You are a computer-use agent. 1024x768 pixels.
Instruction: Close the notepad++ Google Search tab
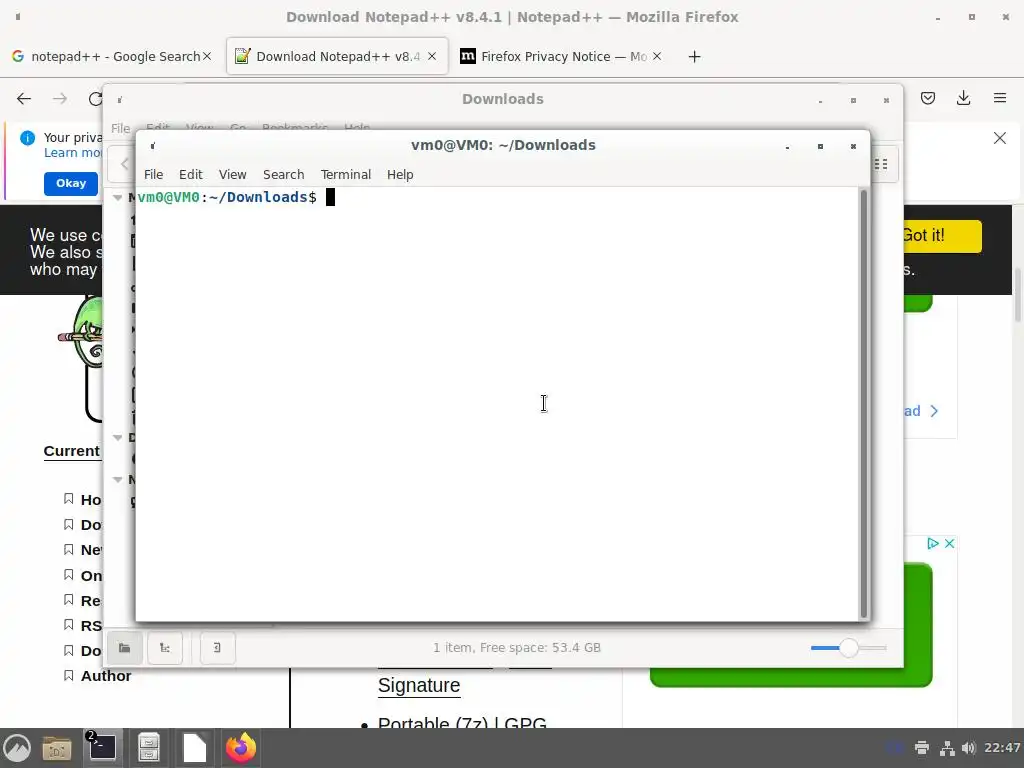point(207,56)
